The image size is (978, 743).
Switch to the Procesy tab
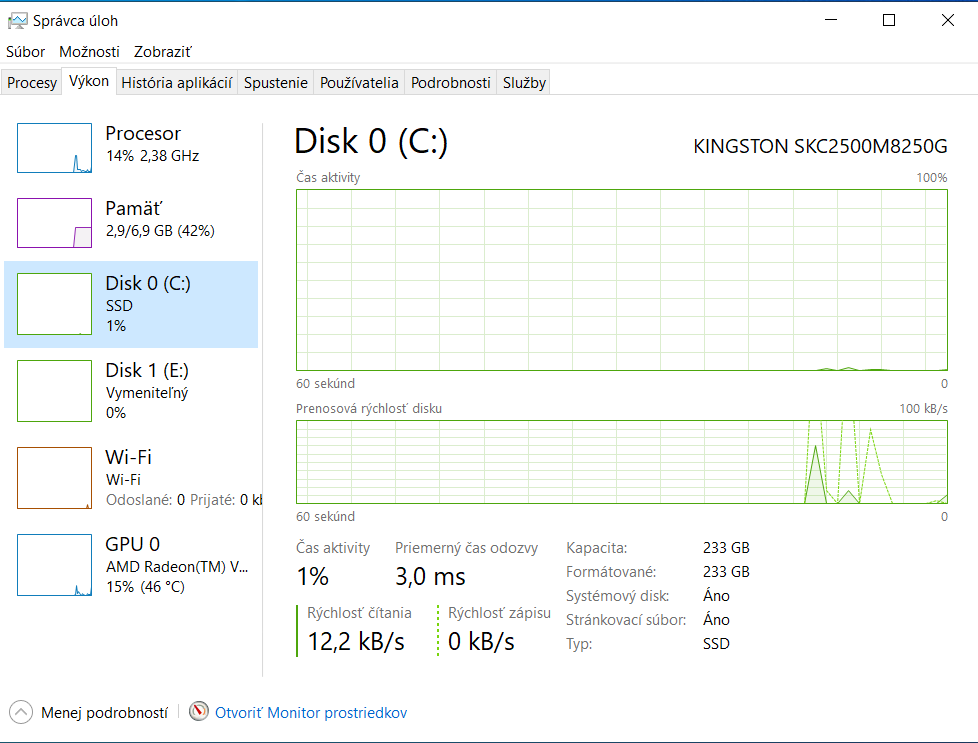click(32, 83)
